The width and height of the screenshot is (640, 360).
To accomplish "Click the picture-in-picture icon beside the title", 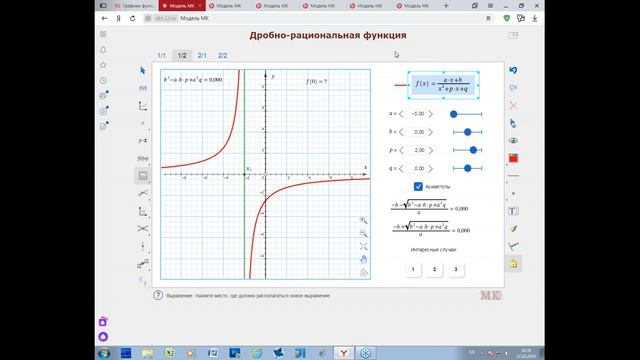I will [x=513, y=35].
